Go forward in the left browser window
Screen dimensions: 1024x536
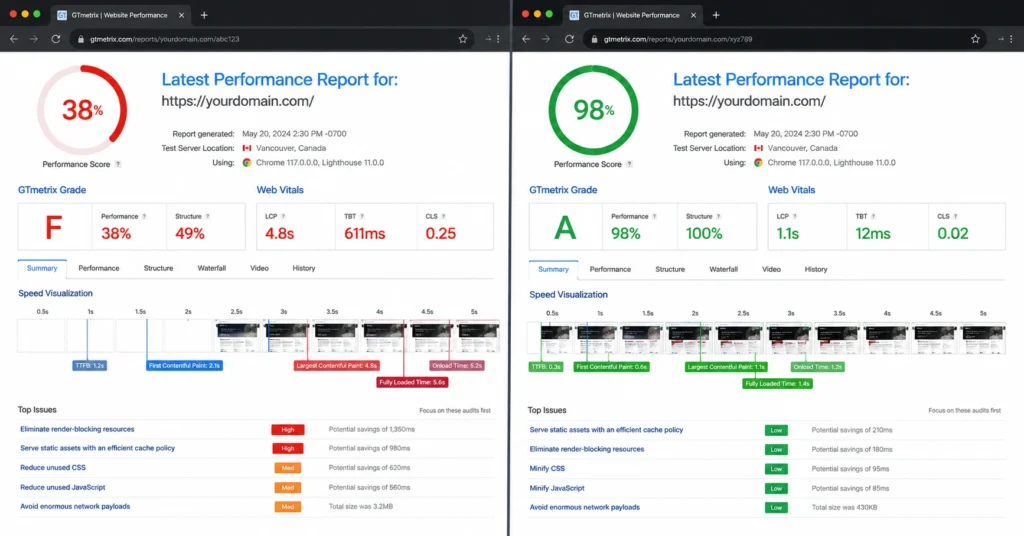[34, 39]
